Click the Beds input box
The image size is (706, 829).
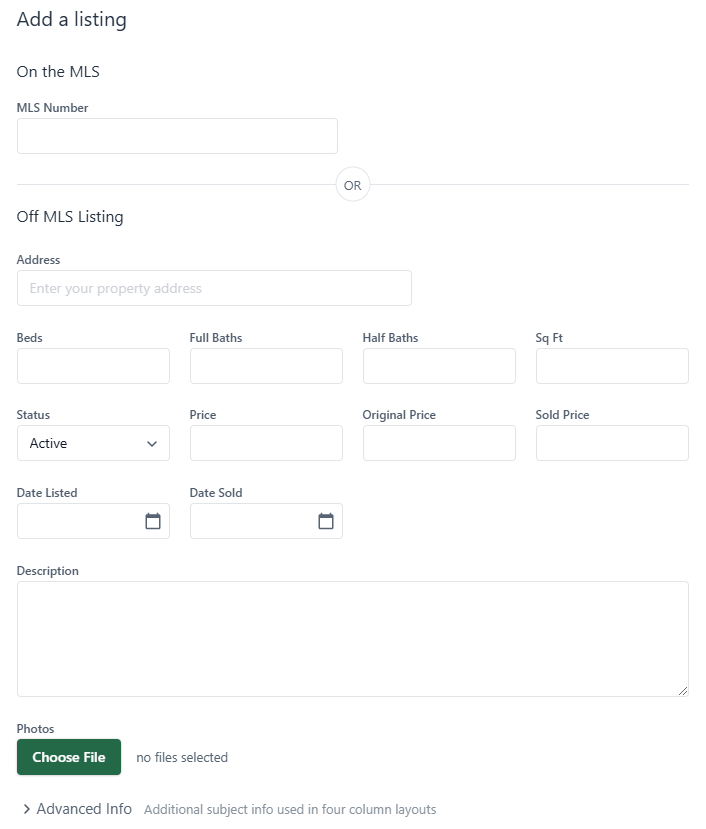[93, 366]
